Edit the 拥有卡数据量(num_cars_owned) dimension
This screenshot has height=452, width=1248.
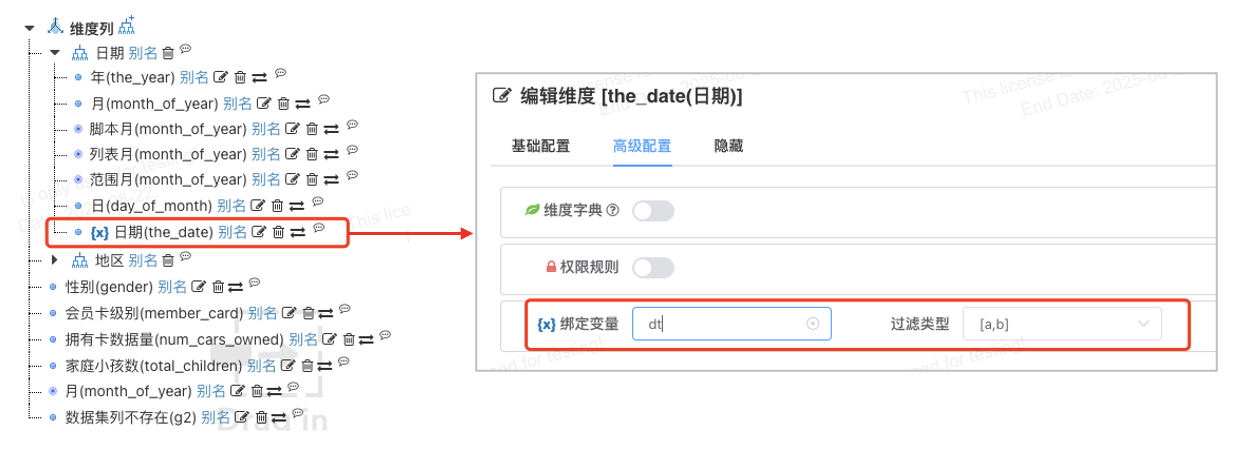330,340
